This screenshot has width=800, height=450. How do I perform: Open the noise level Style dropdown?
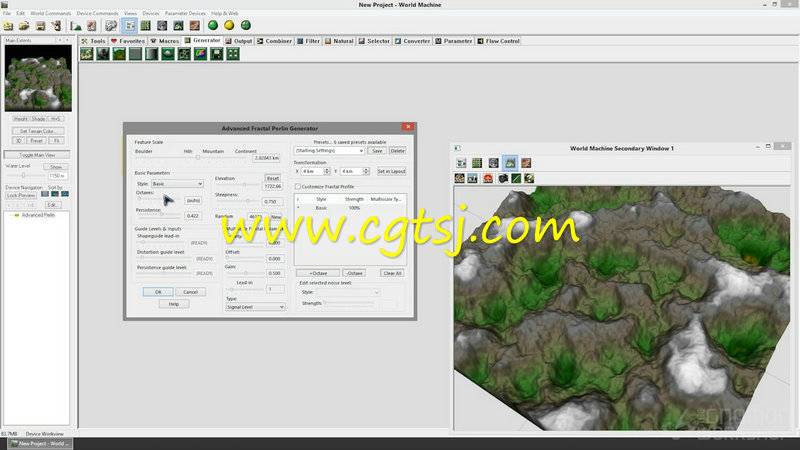[x=347, y=292]
